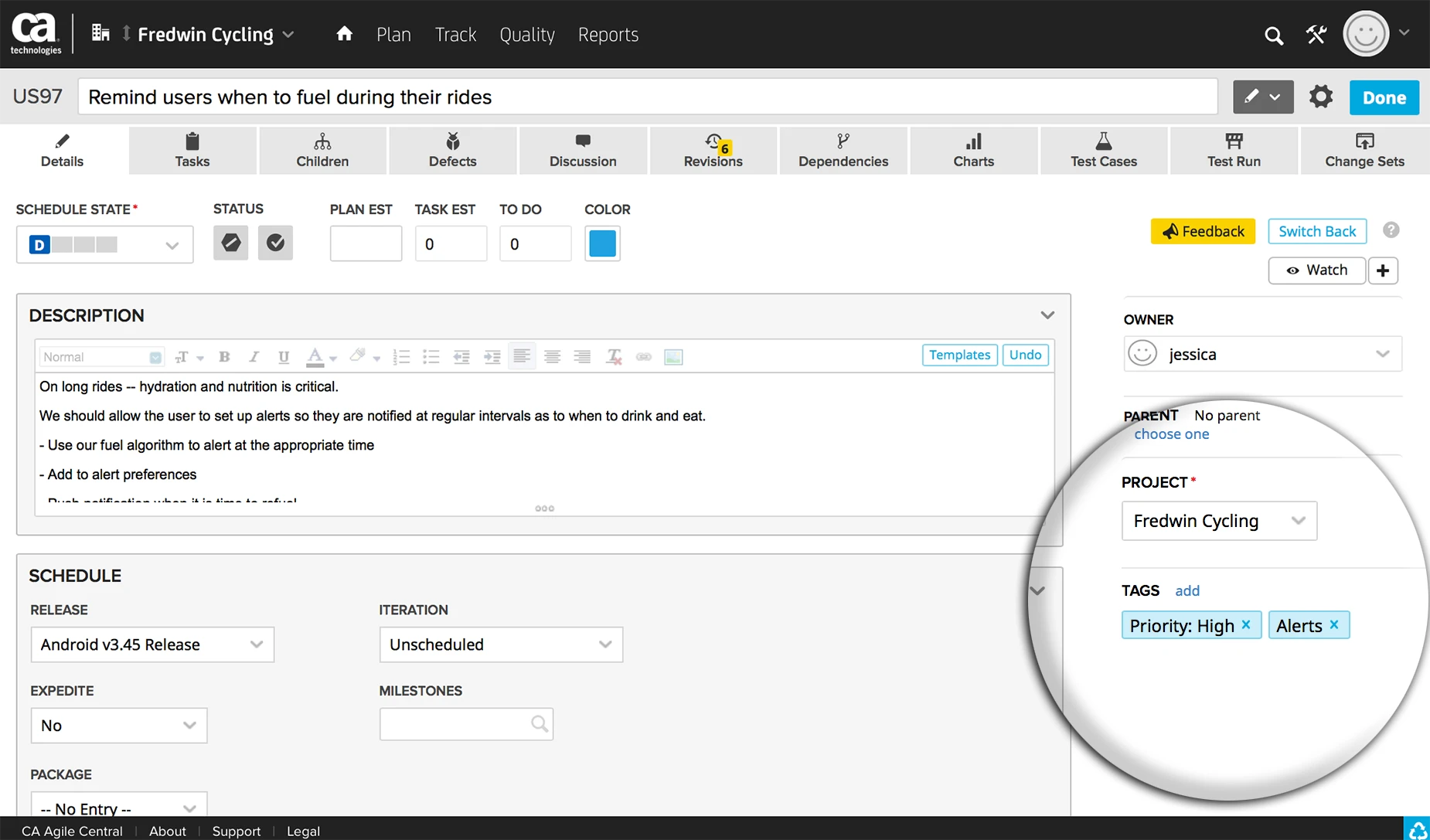
Task: Increase indent in the description
Action: [x=492, y=356]
